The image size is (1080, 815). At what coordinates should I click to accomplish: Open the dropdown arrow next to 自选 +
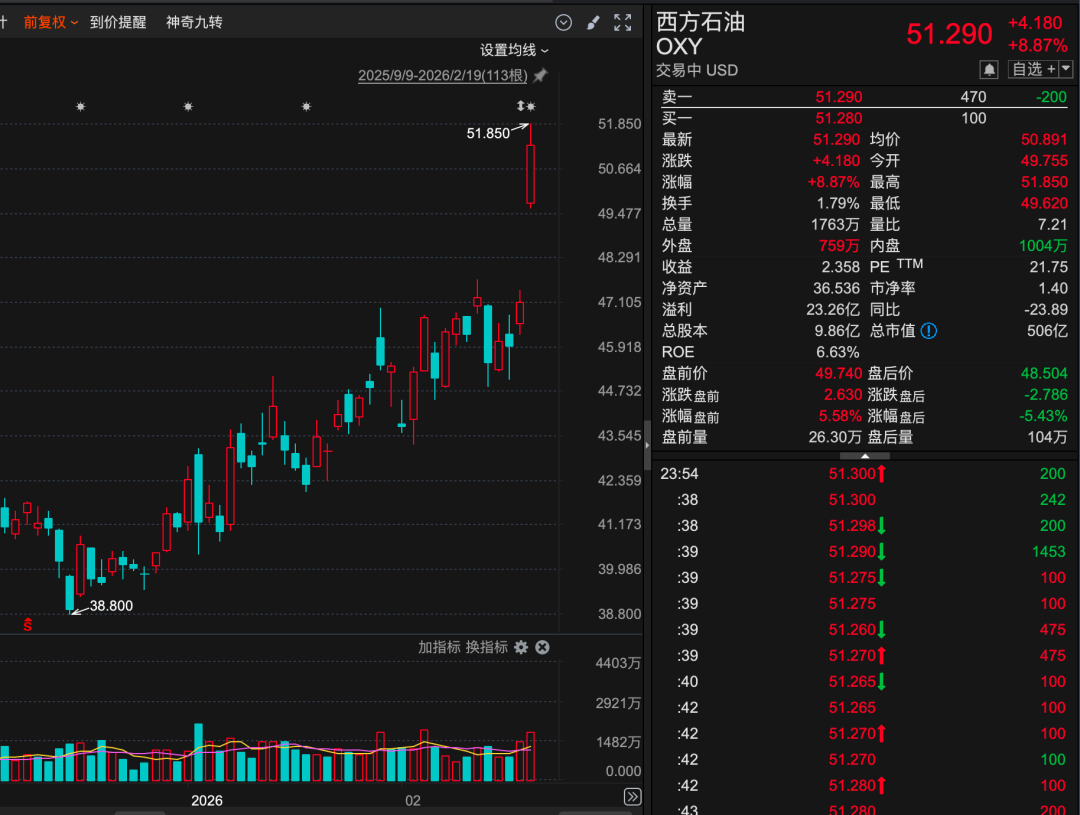pos(1066,69)
